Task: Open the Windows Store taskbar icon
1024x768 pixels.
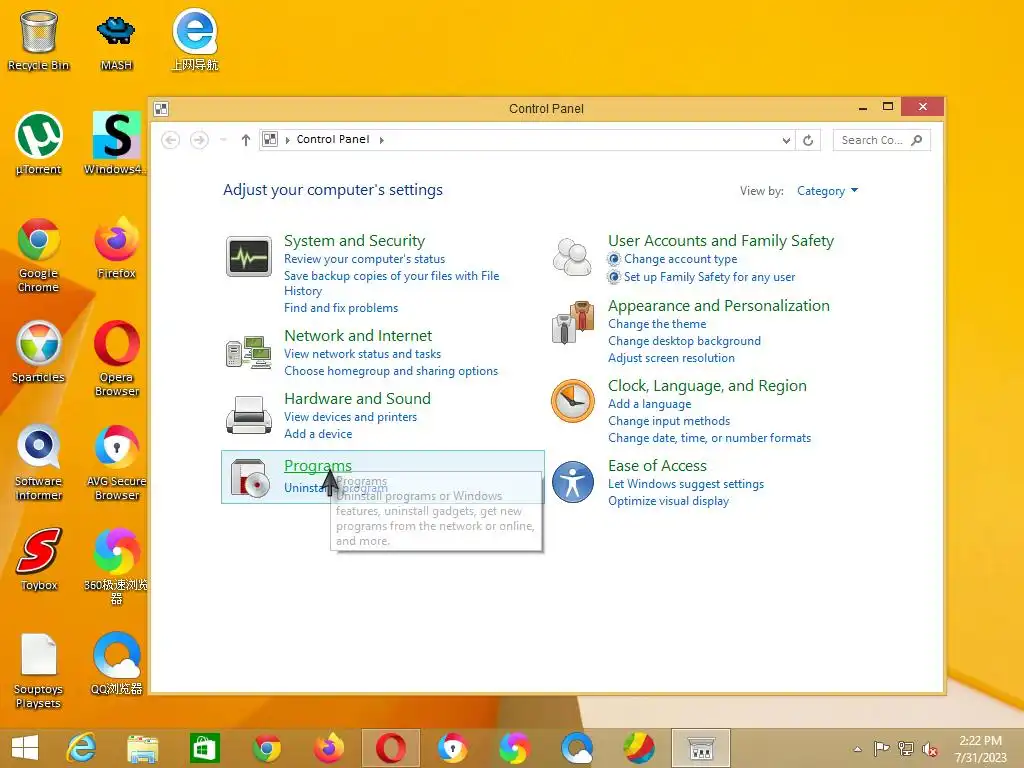Action: point(204,748)
